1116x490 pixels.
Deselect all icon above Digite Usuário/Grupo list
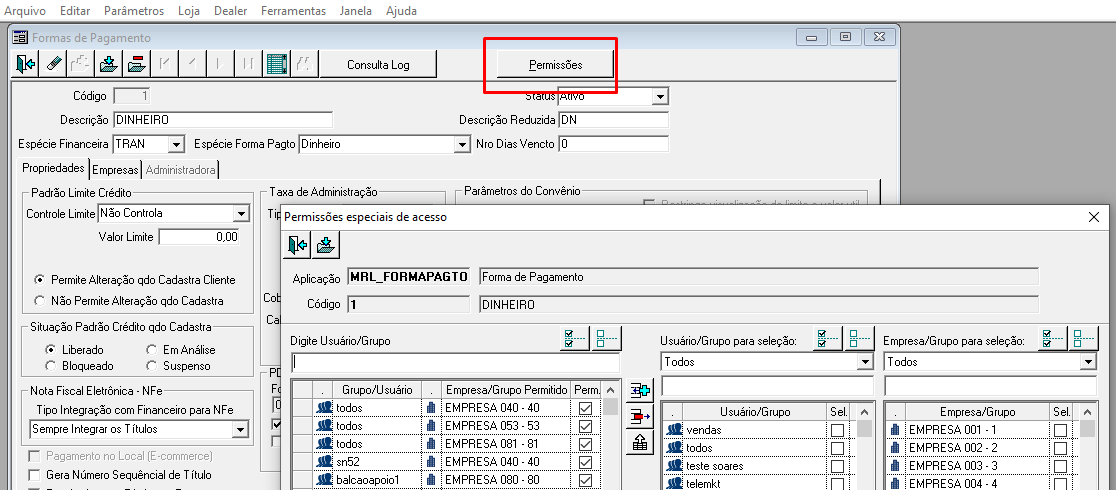tap(607, 338)
